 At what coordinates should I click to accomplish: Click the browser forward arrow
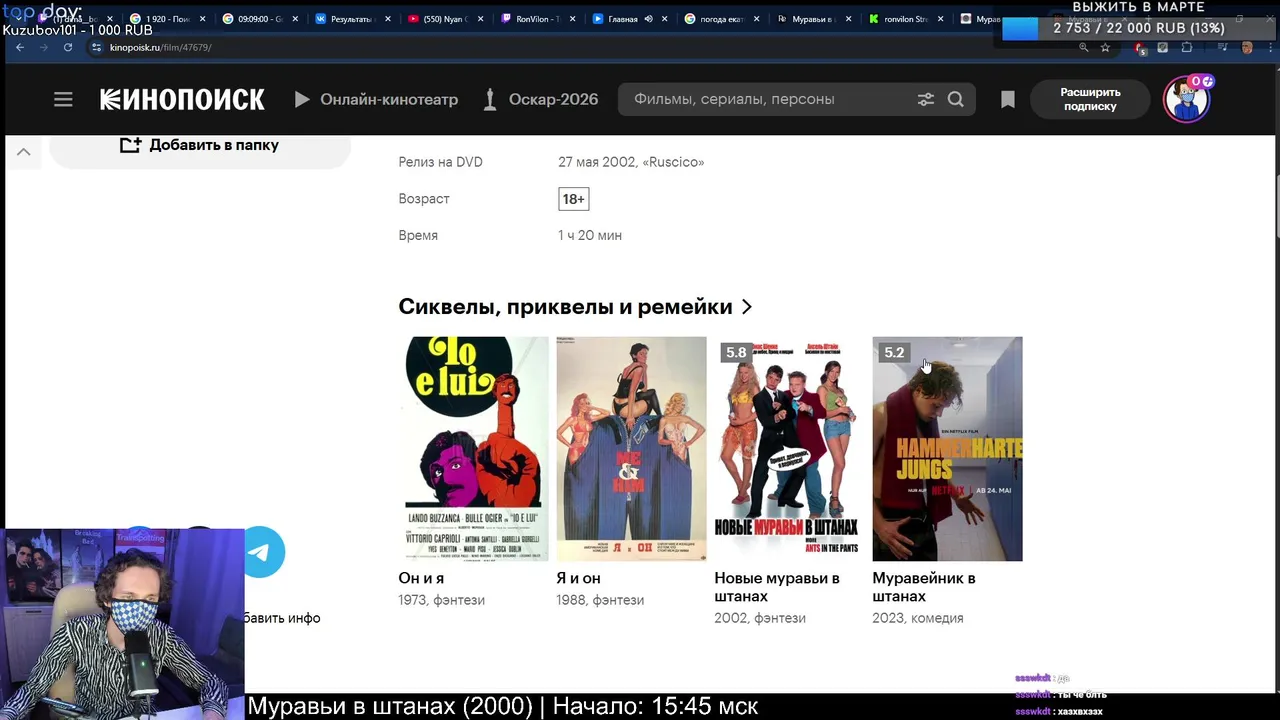point(43,47)
